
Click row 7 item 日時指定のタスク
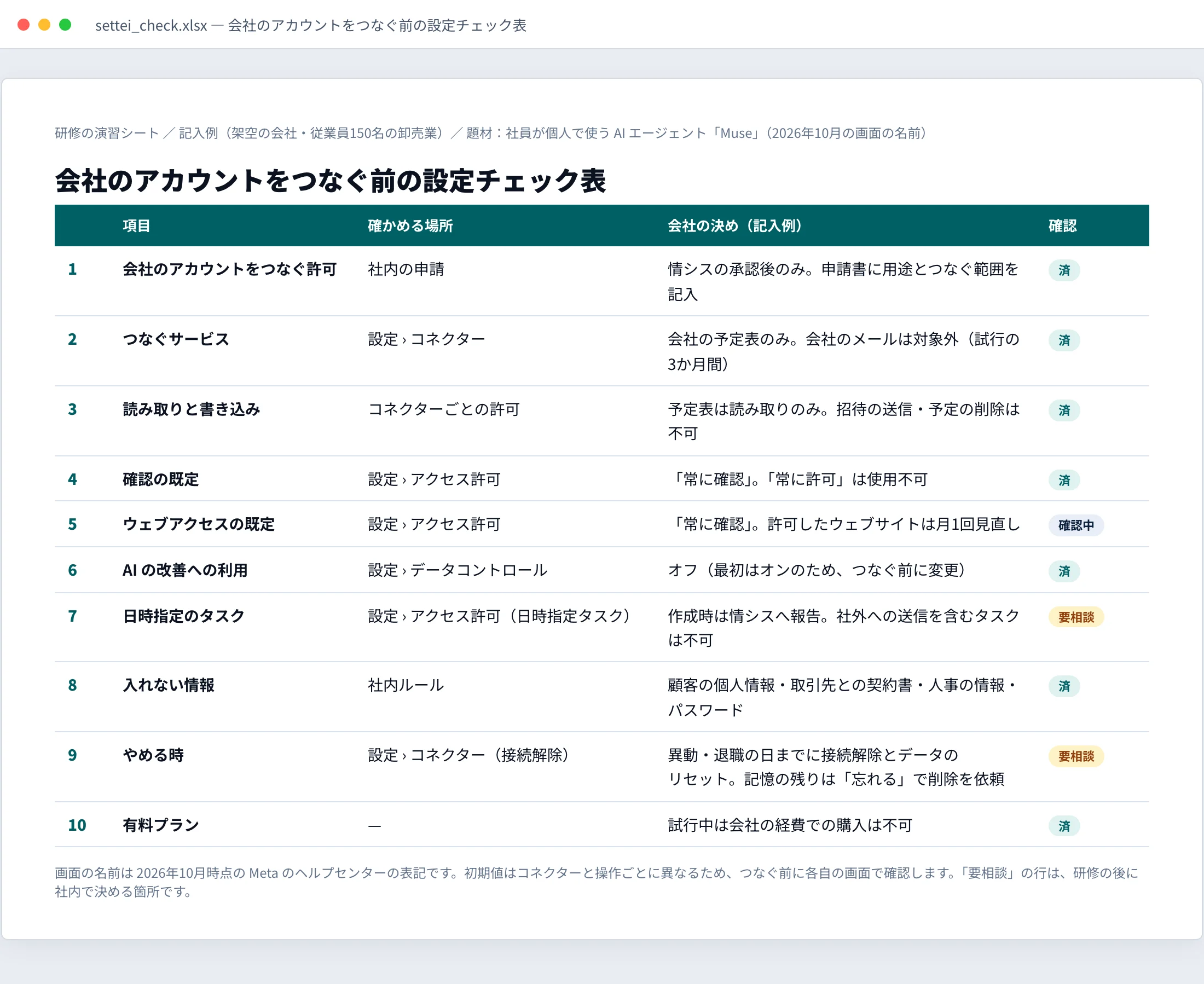[x=184, y=616]
